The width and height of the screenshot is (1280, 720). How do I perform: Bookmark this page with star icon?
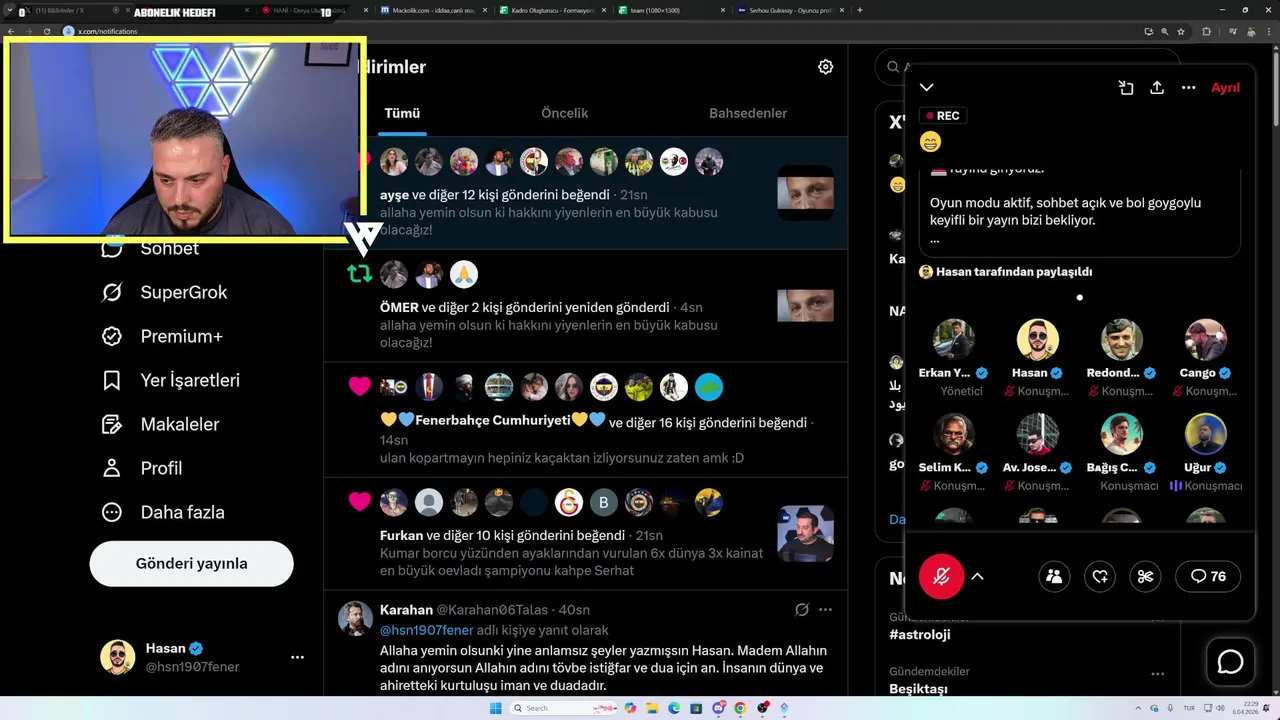tap(1181, 31)
